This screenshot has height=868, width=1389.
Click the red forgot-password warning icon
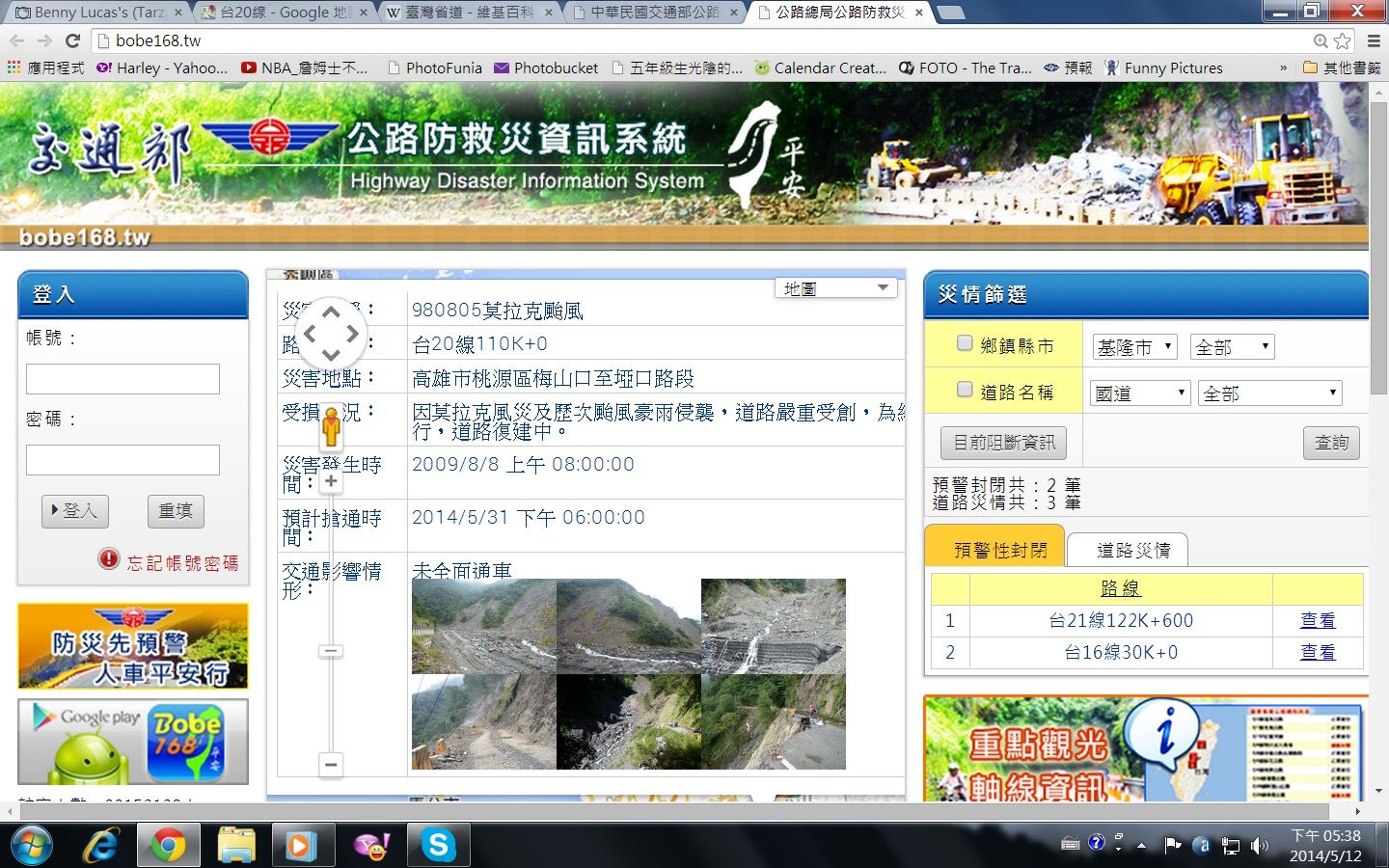(x=109, y=558)
